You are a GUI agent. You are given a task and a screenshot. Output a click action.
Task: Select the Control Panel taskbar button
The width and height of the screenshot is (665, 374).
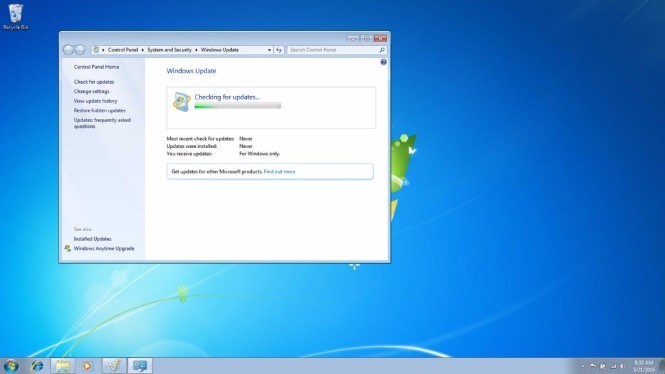[x=140, y=366]
